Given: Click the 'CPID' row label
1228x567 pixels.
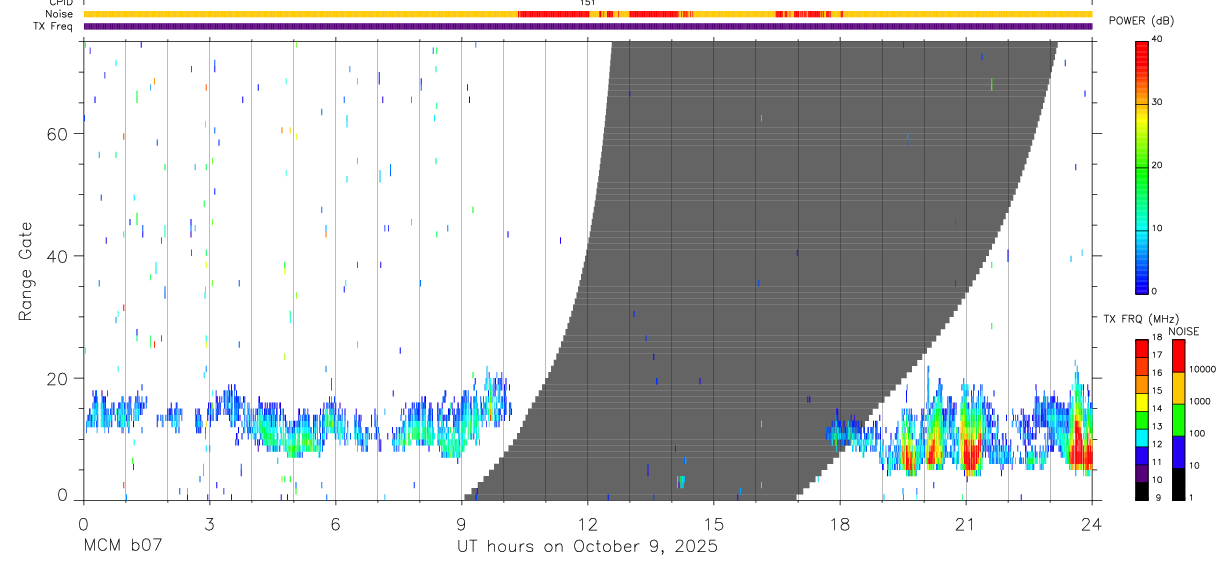Looking at the screenshot, I should click(x=61, y=3).
